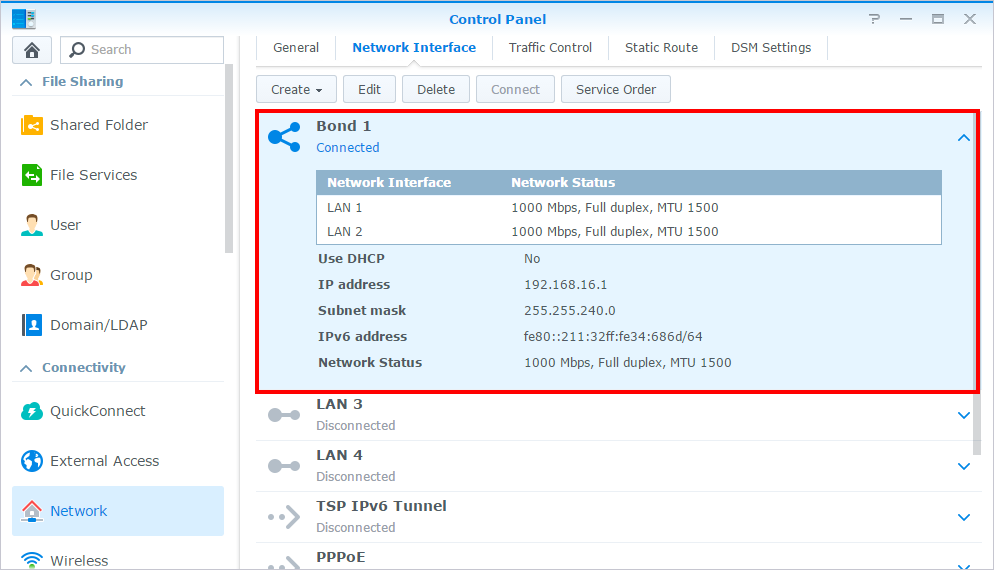Viewport: 994px width, 570px height.
Task: Click the IPv6 address fe80 value
Action: click(613, 337)
